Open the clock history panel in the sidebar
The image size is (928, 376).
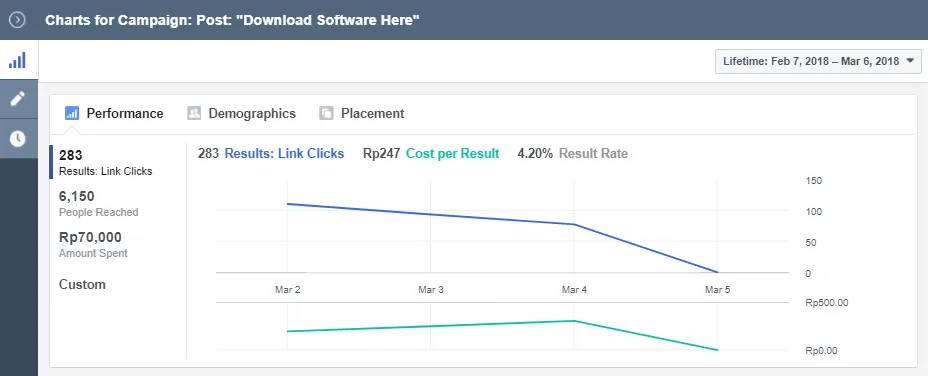(18, 139)
